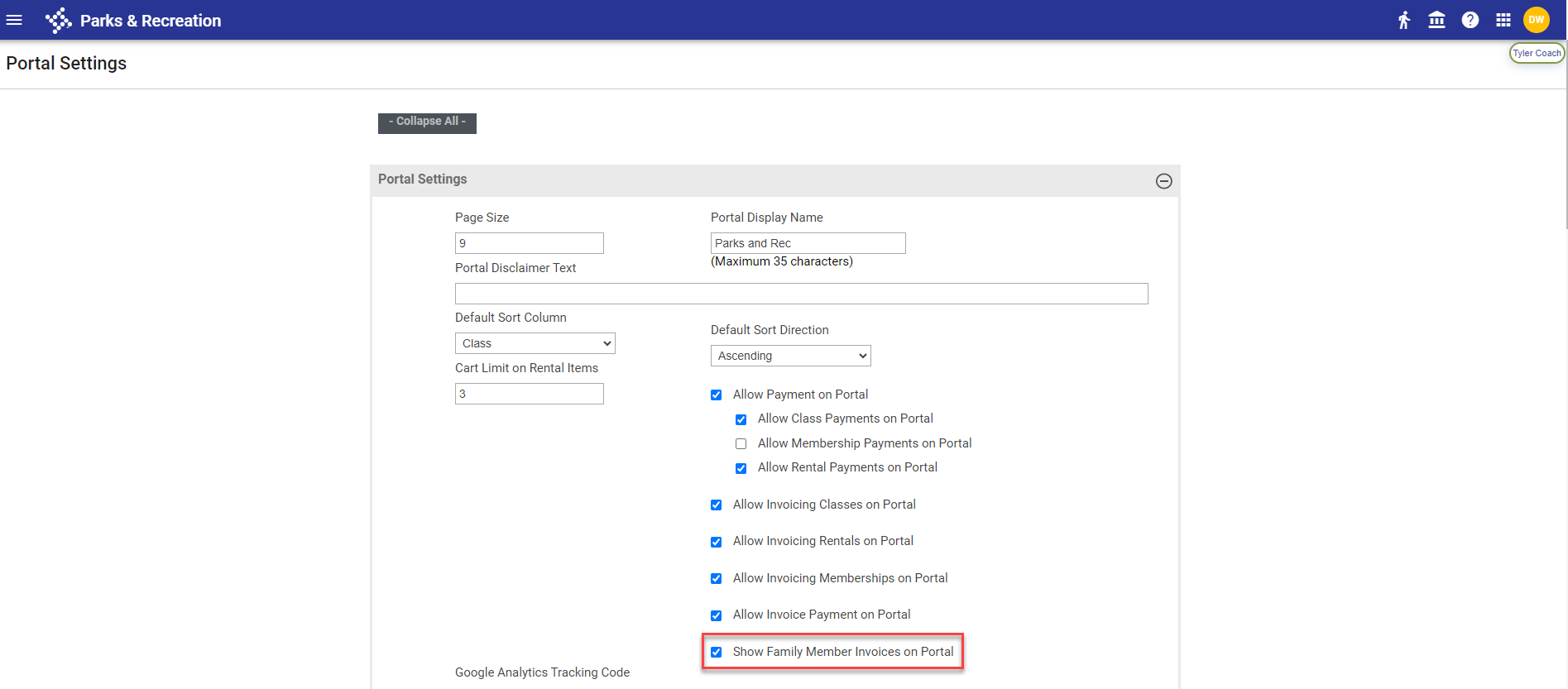The height and width of the screenshot is (689, 1568).
Task: Click the Portal Disclaimer Text field
Action: [x=801, y=294]
